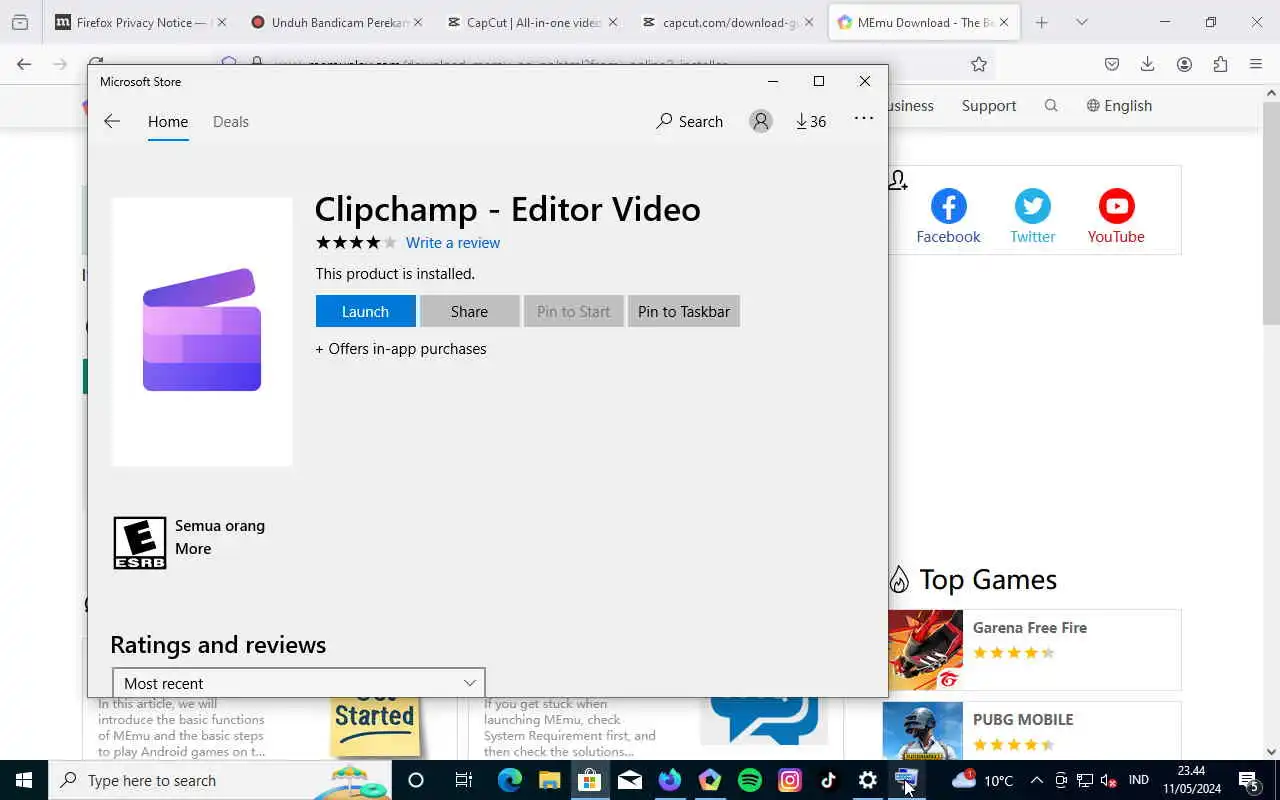Expand the Most recent sort dropdown

pyautogui.click(x=299, y=683)
